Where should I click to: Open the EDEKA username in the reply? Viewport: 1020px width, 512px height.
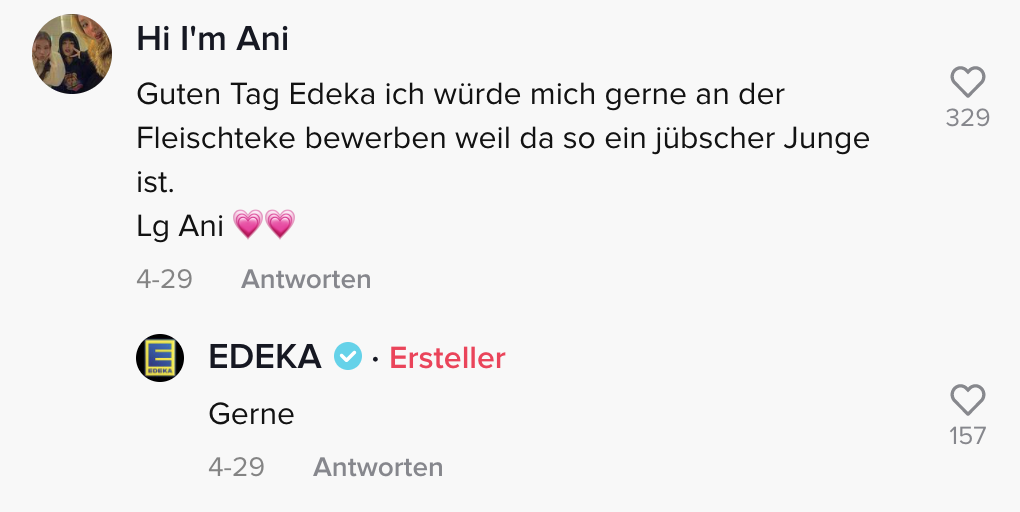coord(265,356)
